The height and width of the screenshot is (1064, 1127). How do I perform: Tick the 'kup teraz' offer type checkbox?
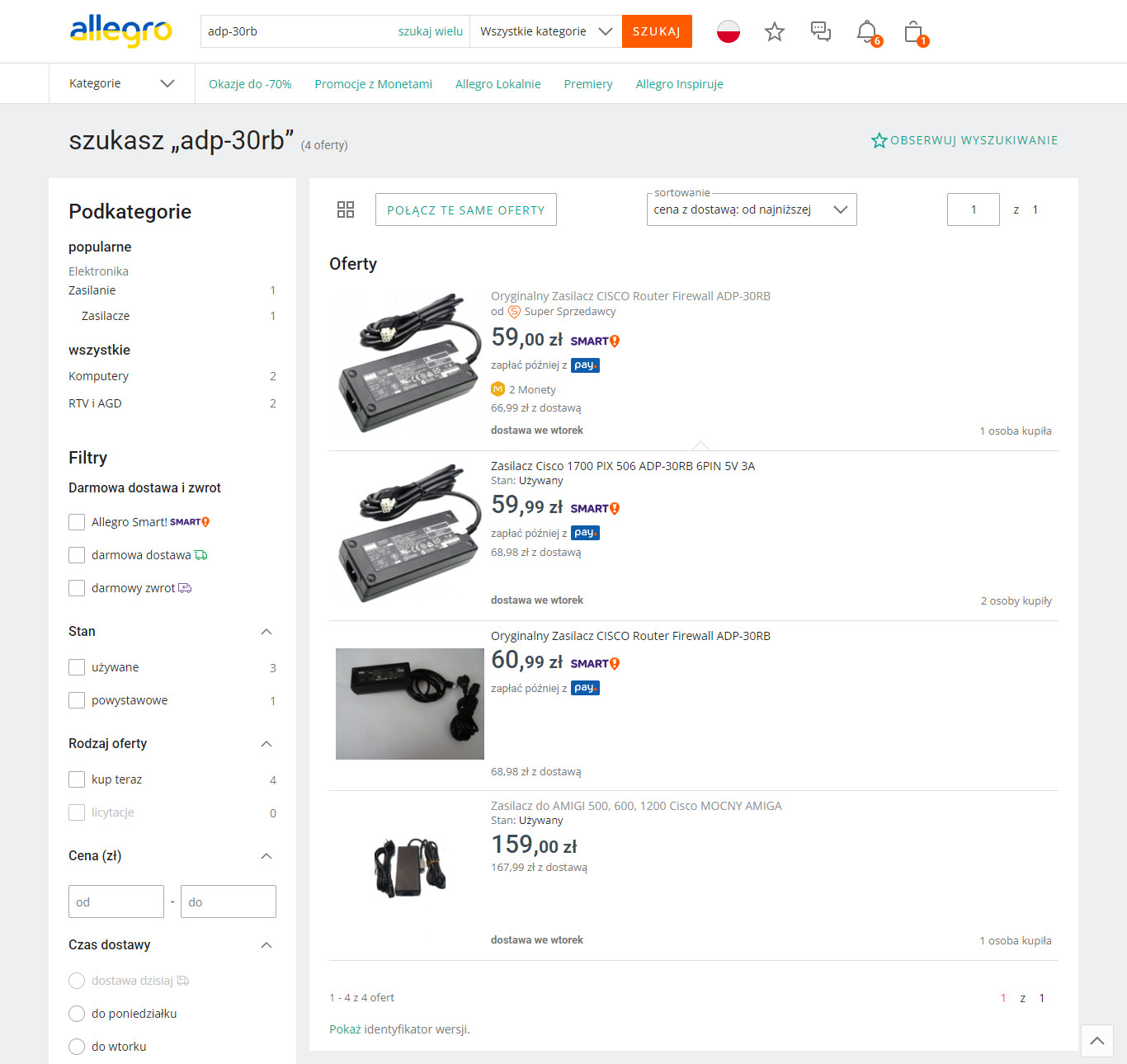pos(77,779)
